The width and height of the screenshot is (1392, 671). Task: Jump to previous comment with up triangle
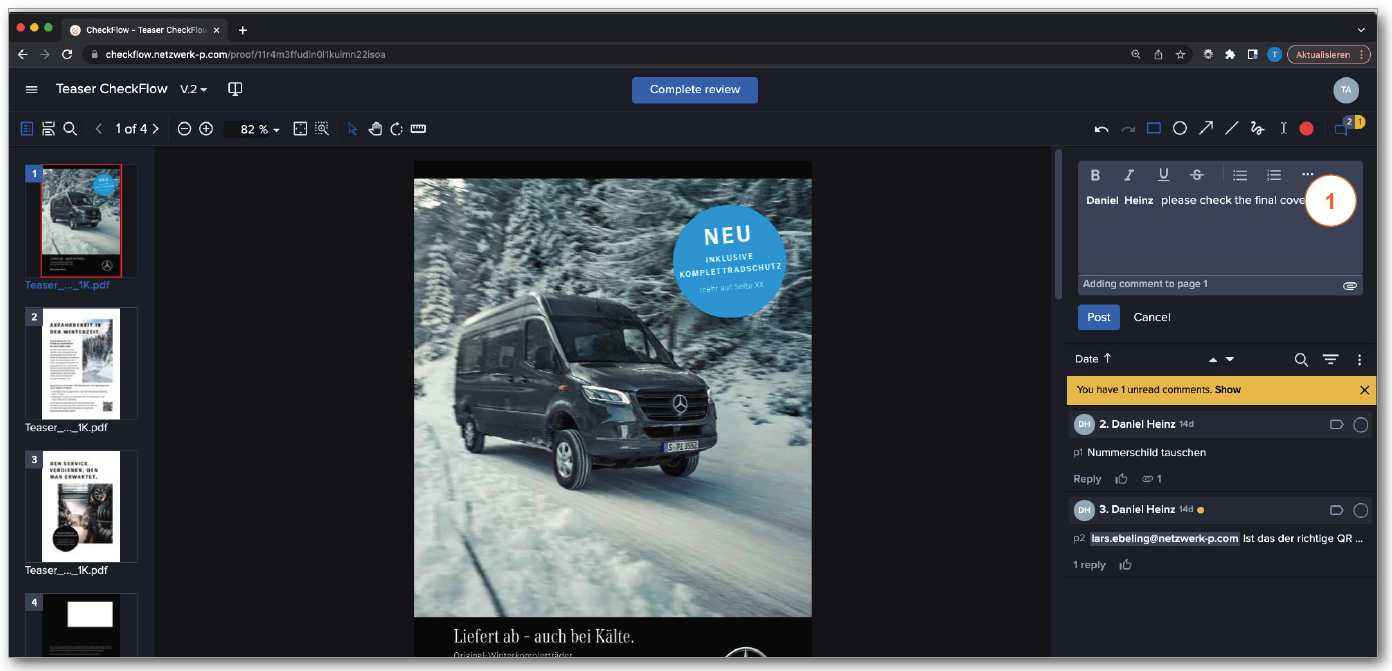[1213, 359]
